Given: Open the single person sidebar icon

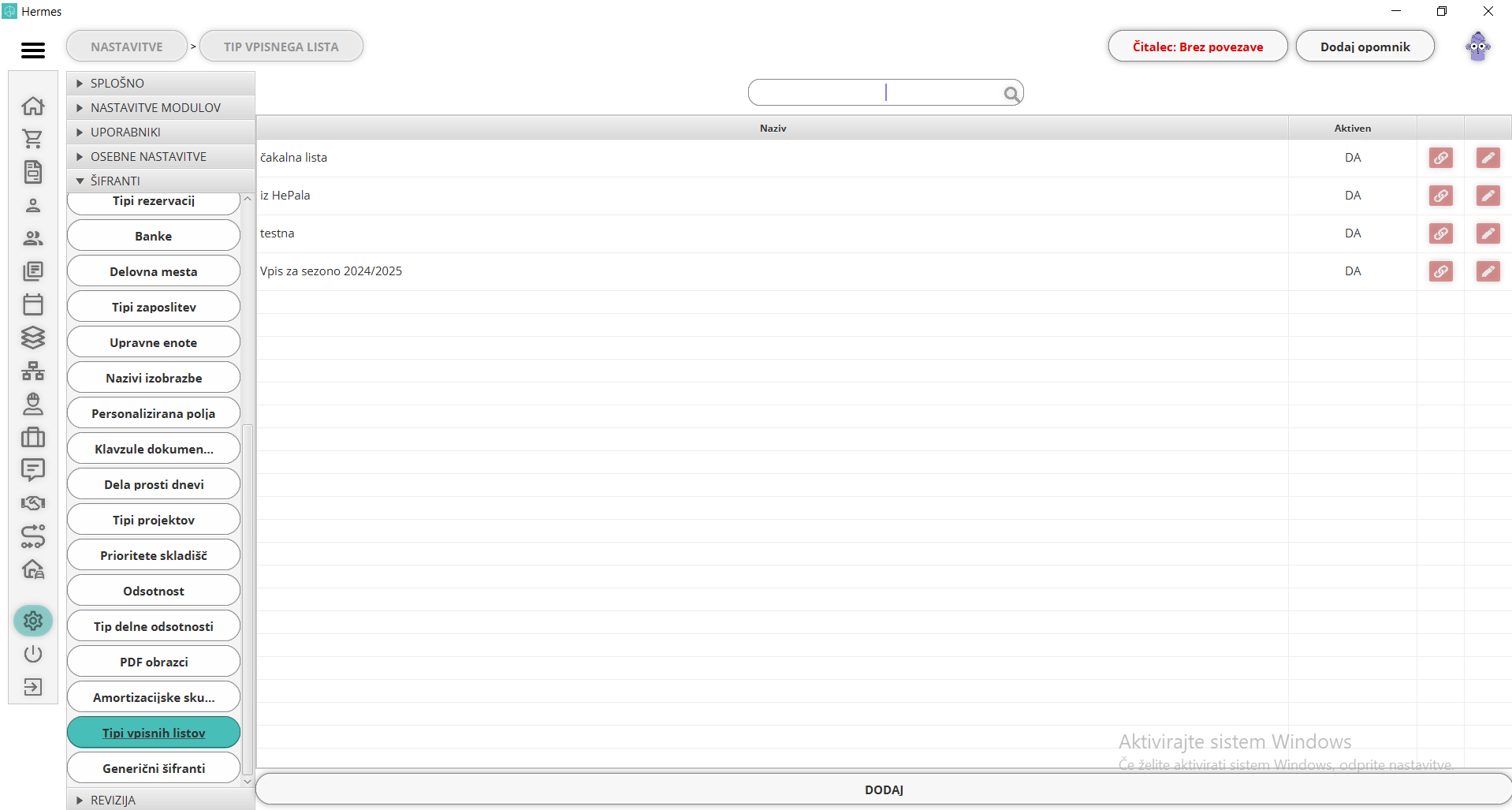Looking at the screenshot, I should click(x=33, y=205).
